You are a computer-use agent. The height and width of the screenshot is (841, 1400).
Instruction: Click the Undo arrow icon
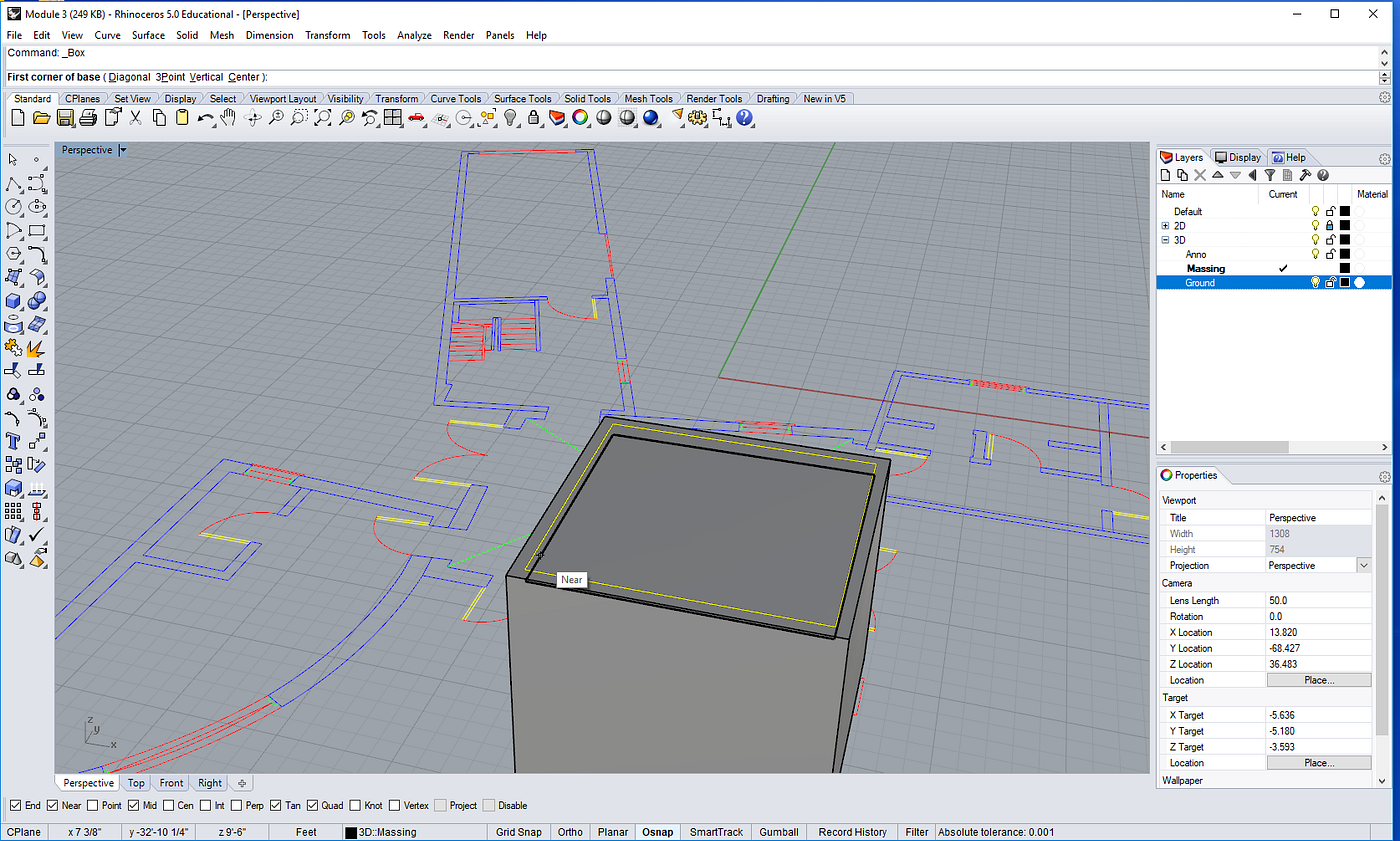[x=205, y=118]
